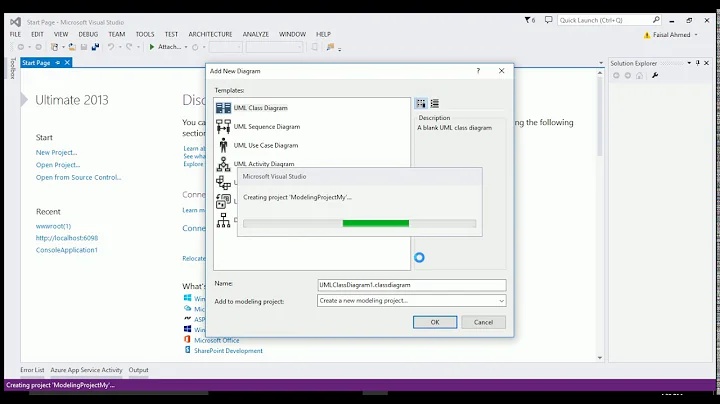Select the UML Class Diagram template icon
The width and height of the screenshot is (720, 404).
[223, 107]
